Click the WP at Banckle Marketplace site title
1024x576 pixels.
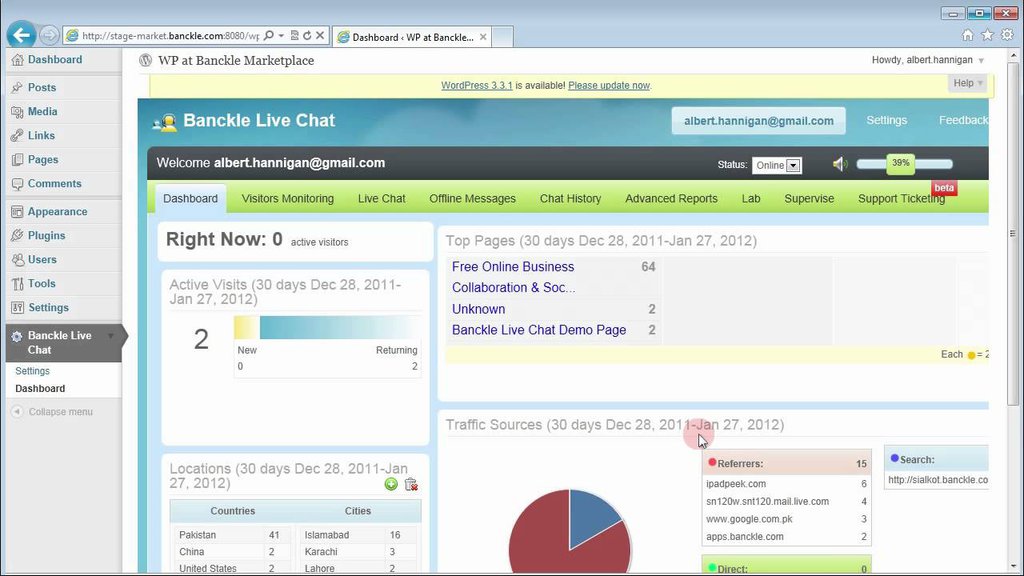(x=236, y=61)
